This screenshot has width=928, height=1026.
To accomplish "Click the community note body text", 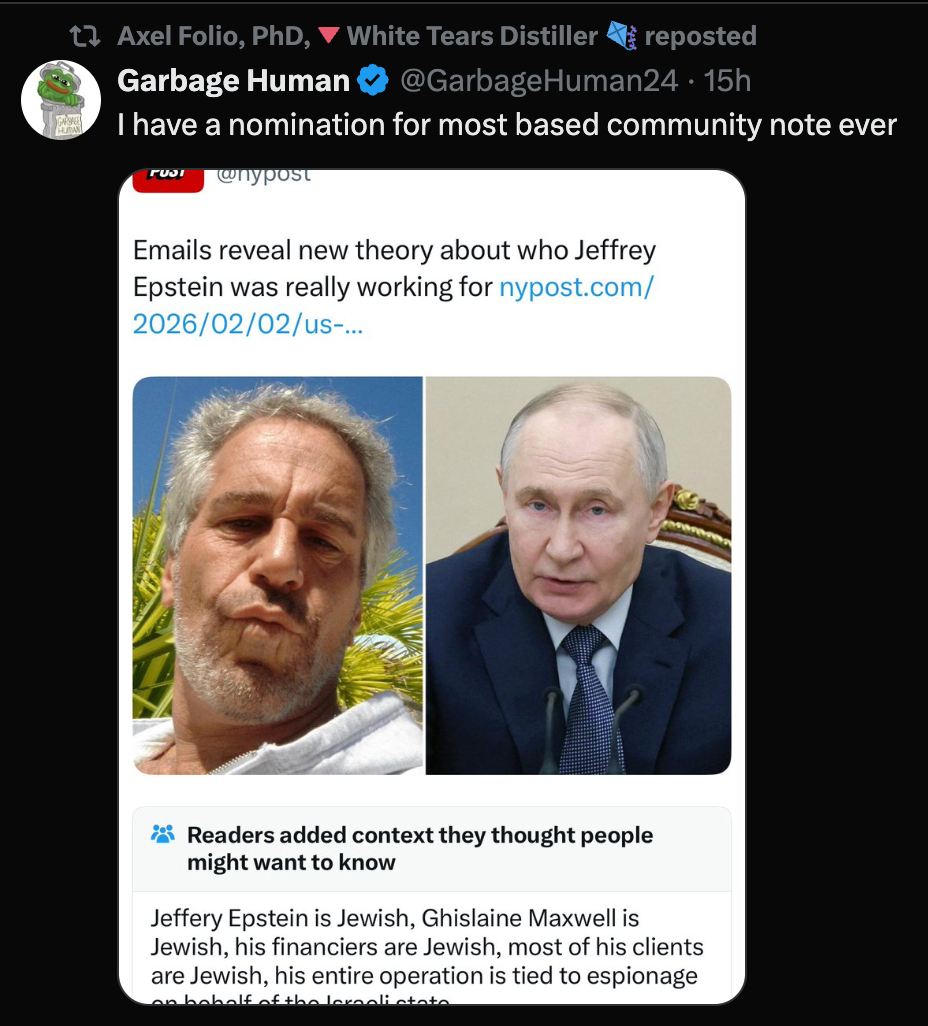I will [x=426, y=946].
